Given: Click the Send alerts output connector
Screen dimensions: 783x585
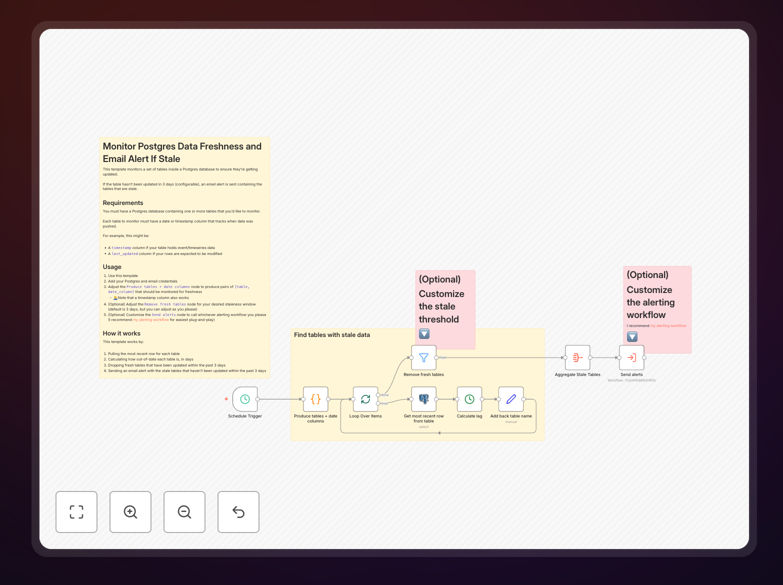Looking at the screenshot, I should click(x=645, y=358).
